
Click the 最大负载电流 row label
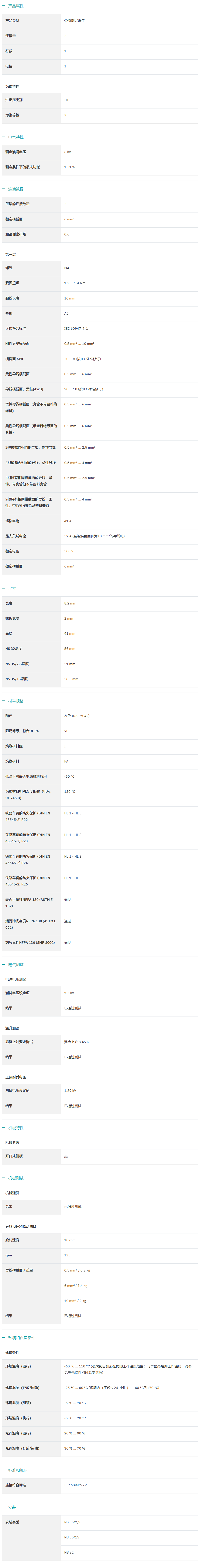pyautogui.click(x=16, y=536)
